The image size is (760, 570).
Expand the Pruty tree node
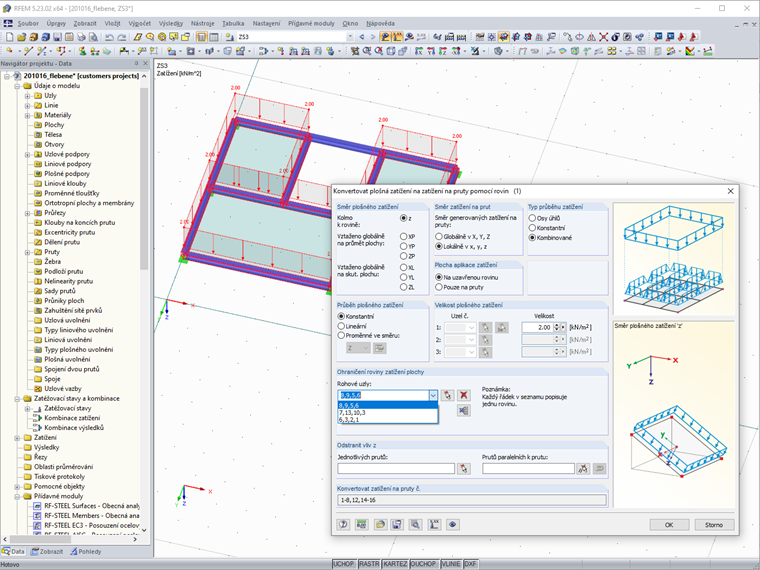click(x=28, y=252)
